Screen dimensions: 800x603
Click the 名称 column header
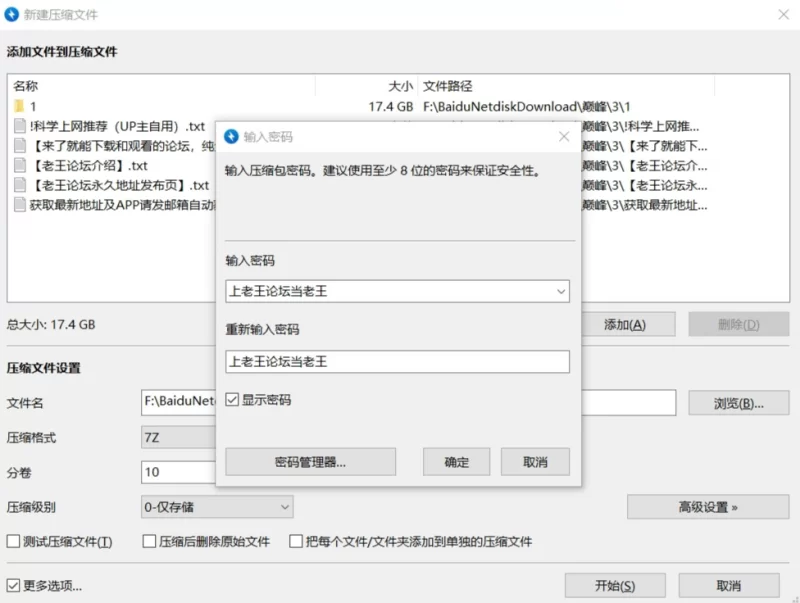tap(26, 86)
